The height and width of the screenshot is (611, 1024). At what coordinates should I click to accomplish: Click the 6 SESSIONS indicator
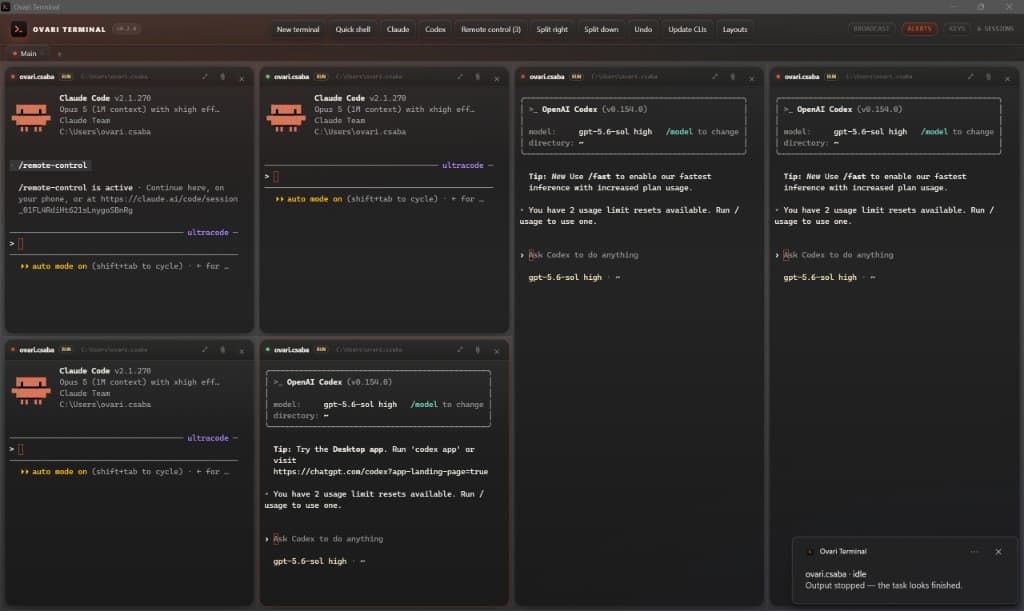click(x=995, y=29)
